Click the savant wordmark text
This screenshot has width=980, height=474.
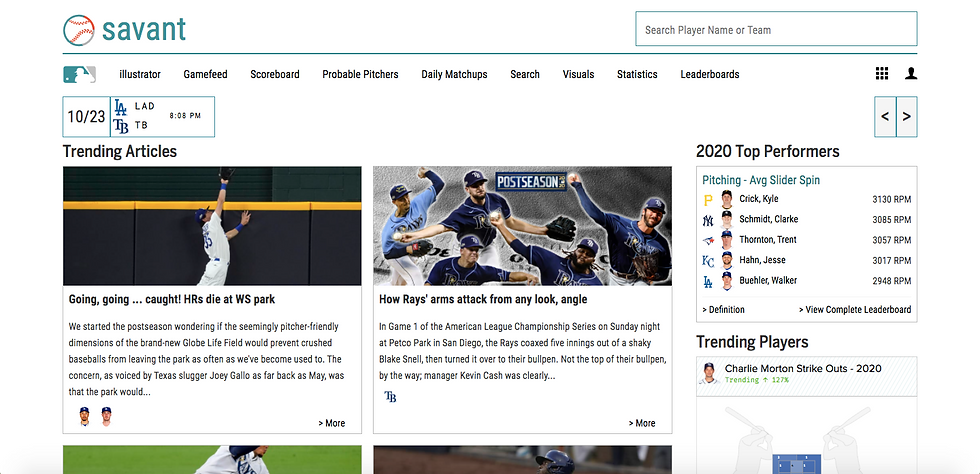(144, 29)
